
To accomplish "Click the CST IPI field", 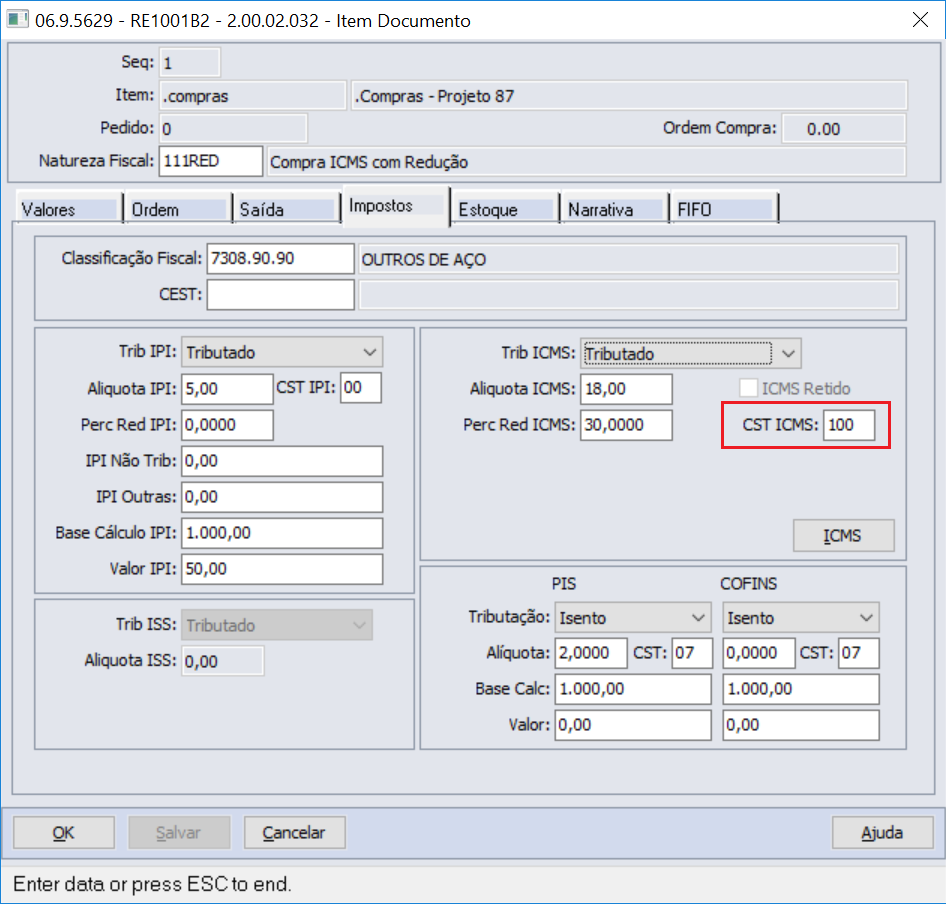I will (x=361, y=387).
